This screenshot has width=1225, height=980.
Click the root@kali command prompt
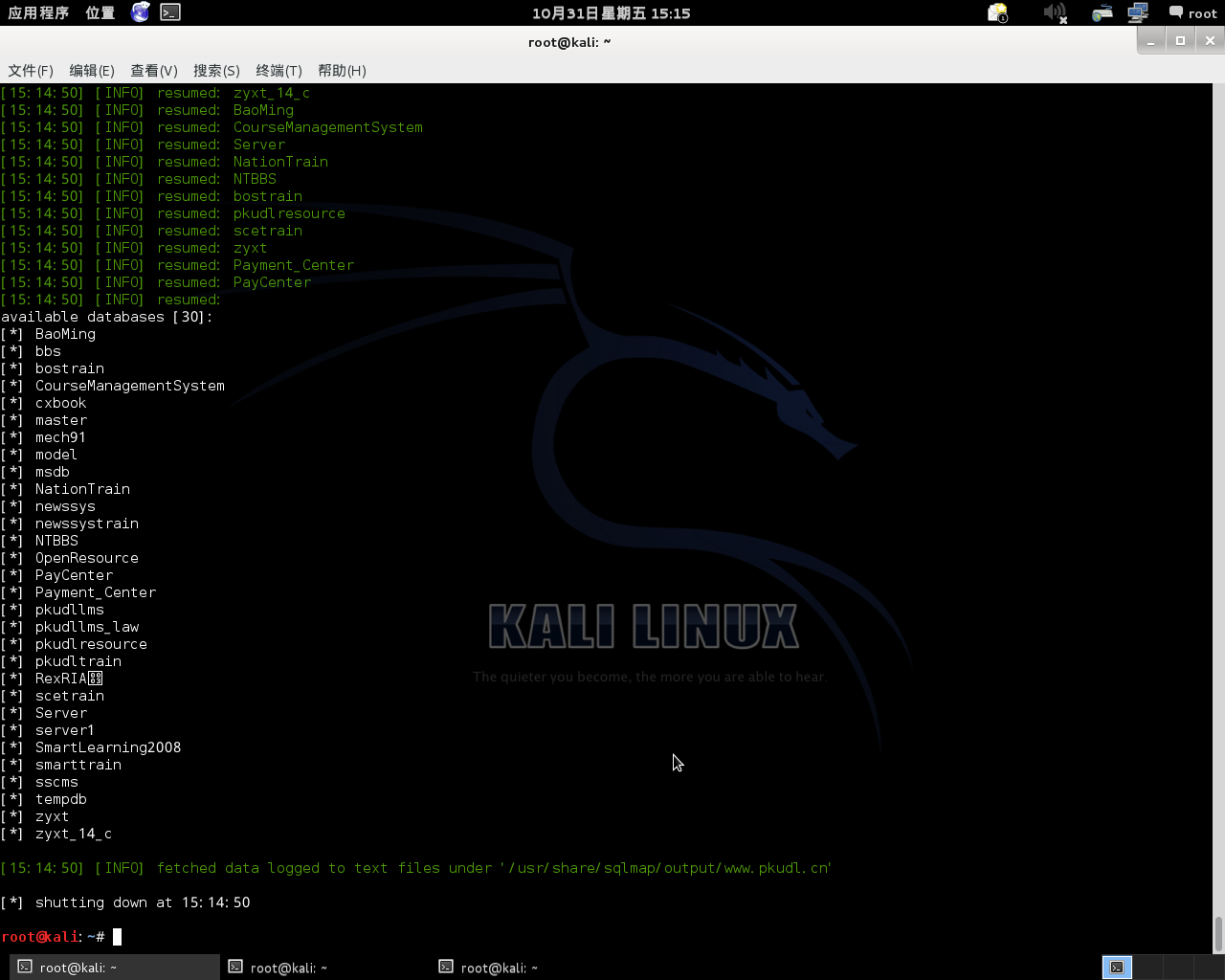[x=53, y=937]
